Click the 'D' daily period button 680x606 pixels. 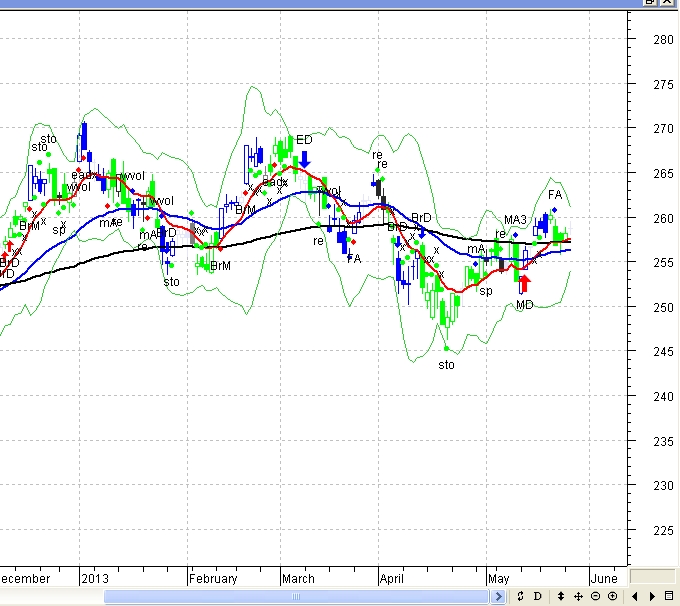(x=537, y=597)
